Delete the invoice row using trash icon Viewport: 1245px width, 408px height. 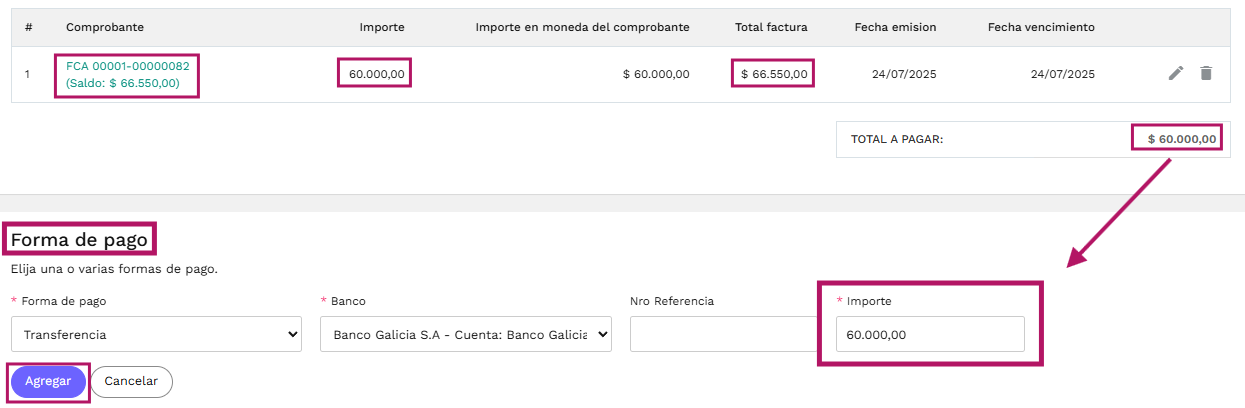point(1206,73)
